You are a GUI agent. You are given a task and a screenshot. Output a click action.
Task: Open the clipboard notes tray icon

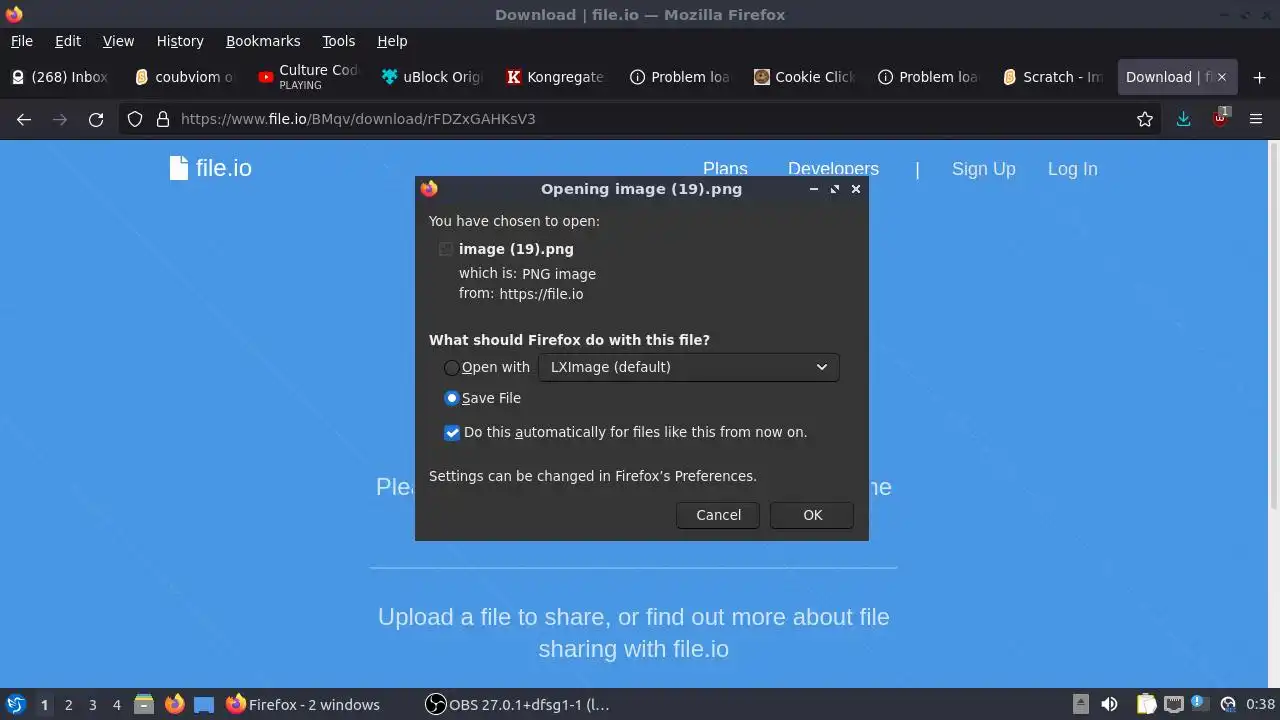tap(1146, 704)
